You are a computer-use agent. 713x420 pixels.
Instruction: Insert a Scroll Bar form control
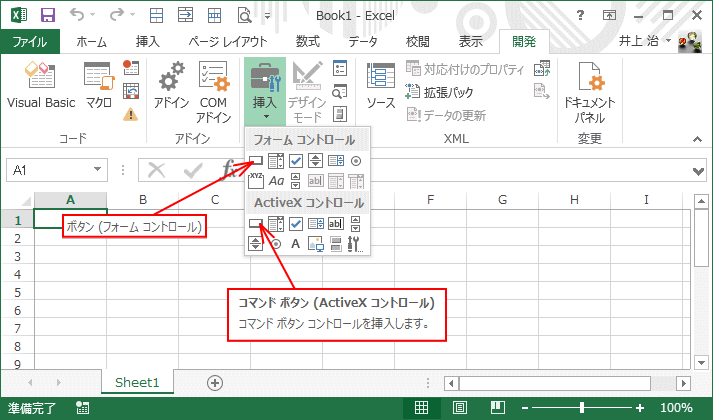tap(296, 181)
